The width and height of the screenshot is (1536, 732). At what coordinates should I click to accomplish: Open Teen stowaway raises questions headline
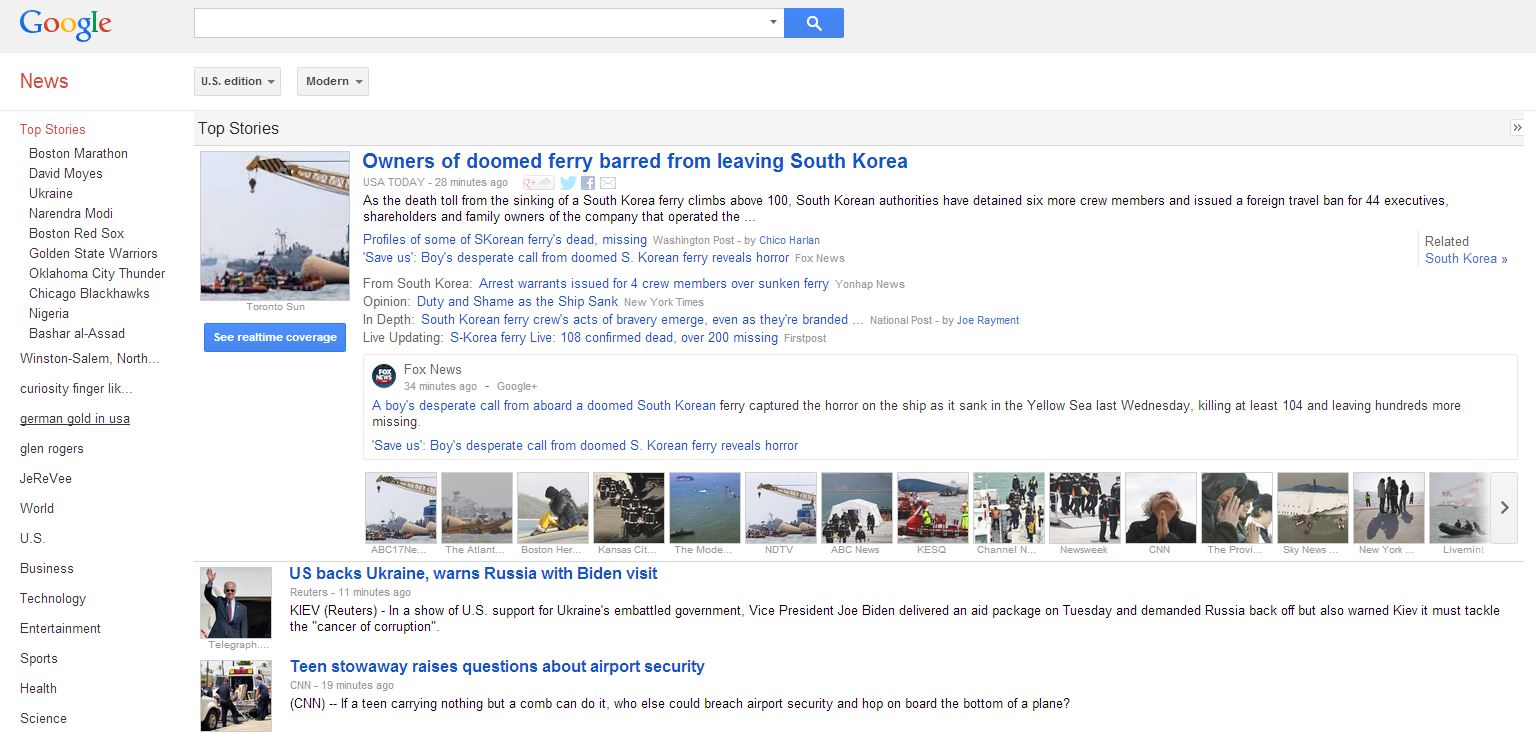(x=497, y=666)
